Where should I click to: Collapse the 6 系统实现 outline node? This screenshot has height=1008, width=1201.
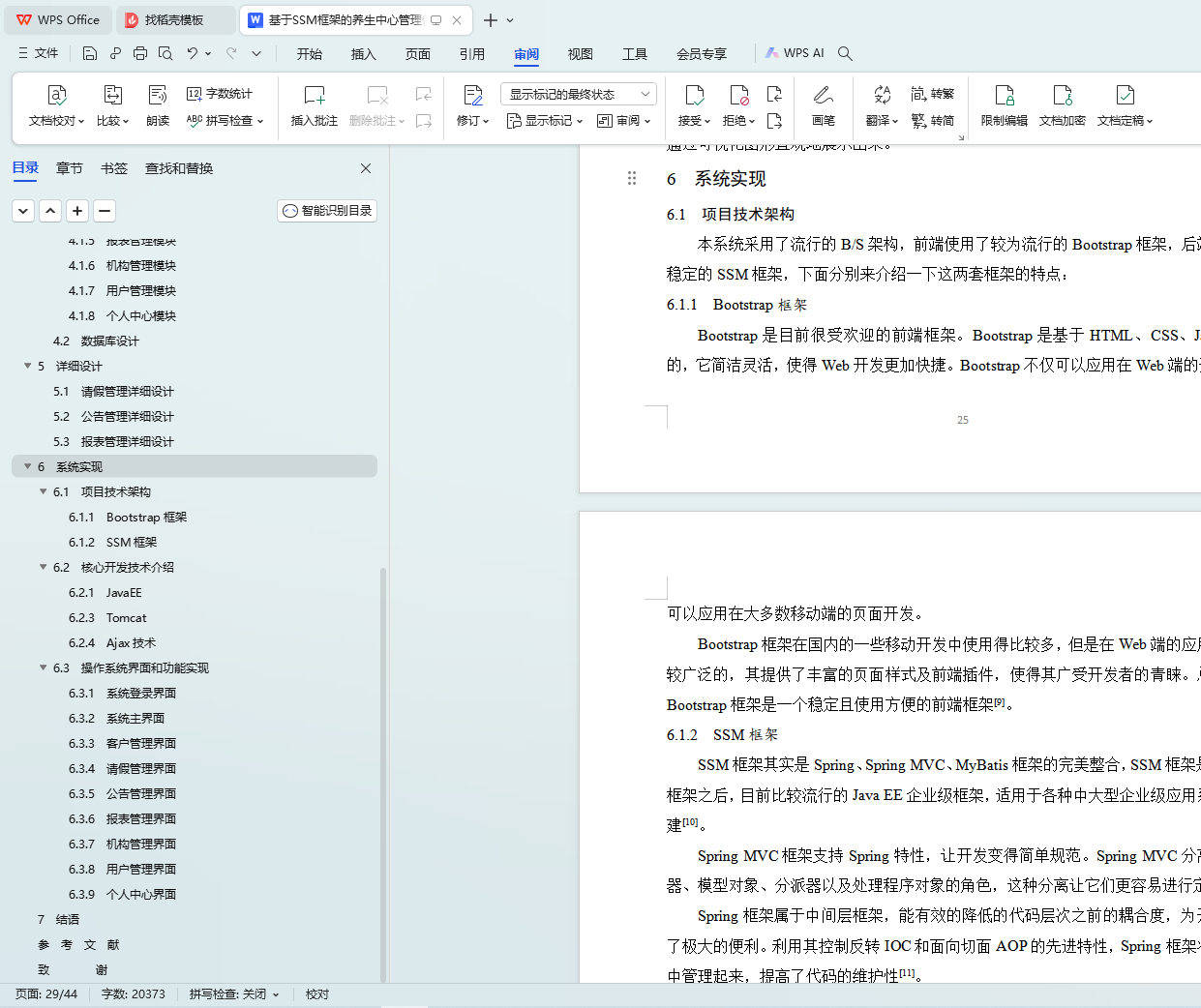pos(28,466)
